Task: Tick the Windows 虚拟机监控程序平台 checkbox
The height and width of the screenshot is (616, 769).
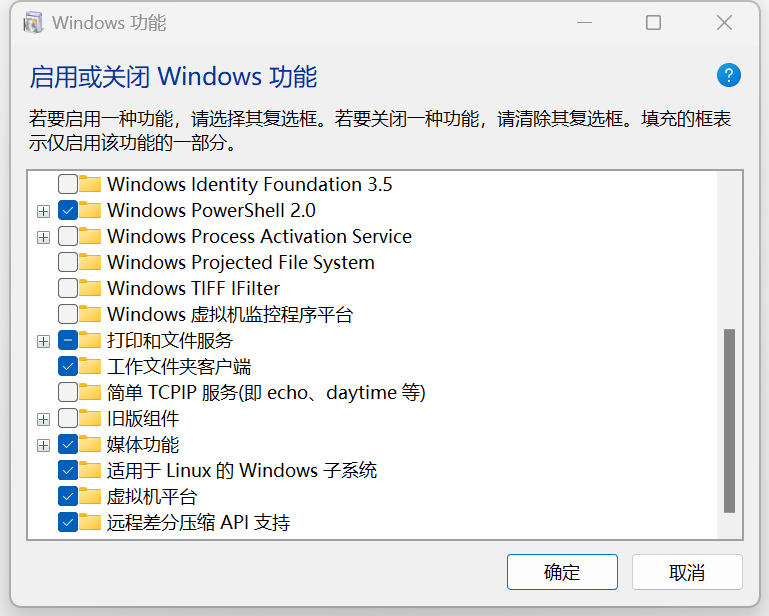Action: (x=68, y=314)
